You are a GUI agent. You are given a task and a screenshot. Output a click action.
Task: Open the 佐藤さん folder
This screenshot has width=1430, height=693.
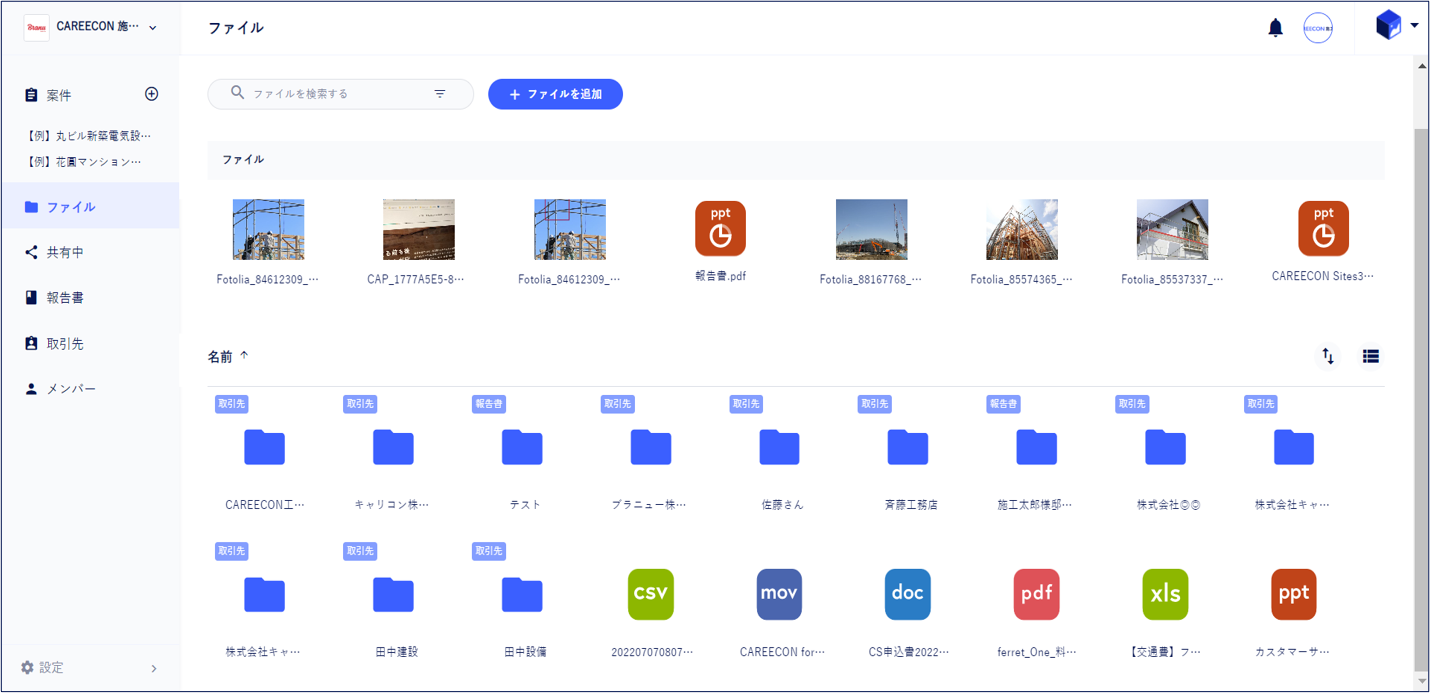pos(780,447)
